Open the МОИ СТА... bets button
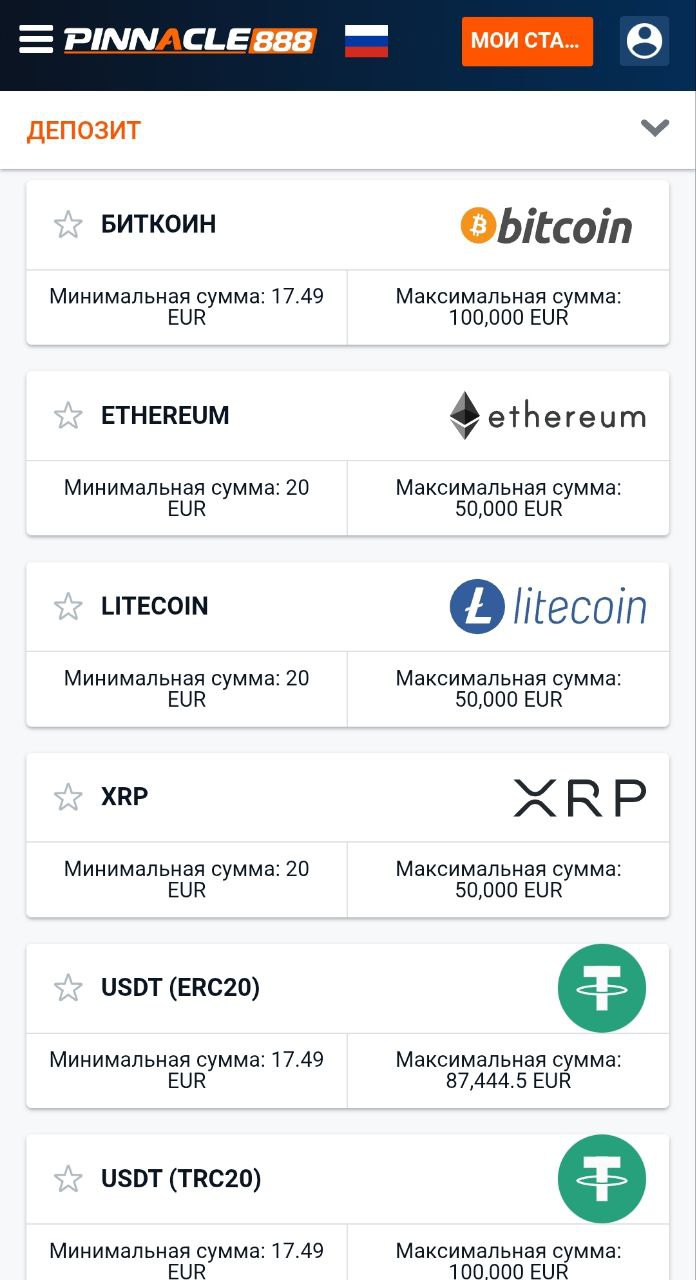Viewport: 696px width, 1280px height. click(x=527, y=41)
